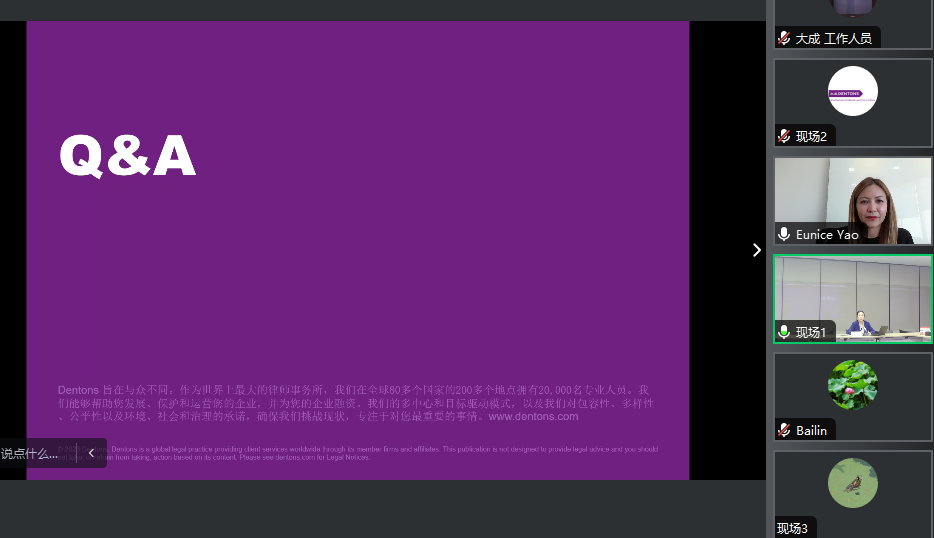Open the Dentons logo avatar of 现场2
This screenshot has width=934, height=538.
point(852,91)
